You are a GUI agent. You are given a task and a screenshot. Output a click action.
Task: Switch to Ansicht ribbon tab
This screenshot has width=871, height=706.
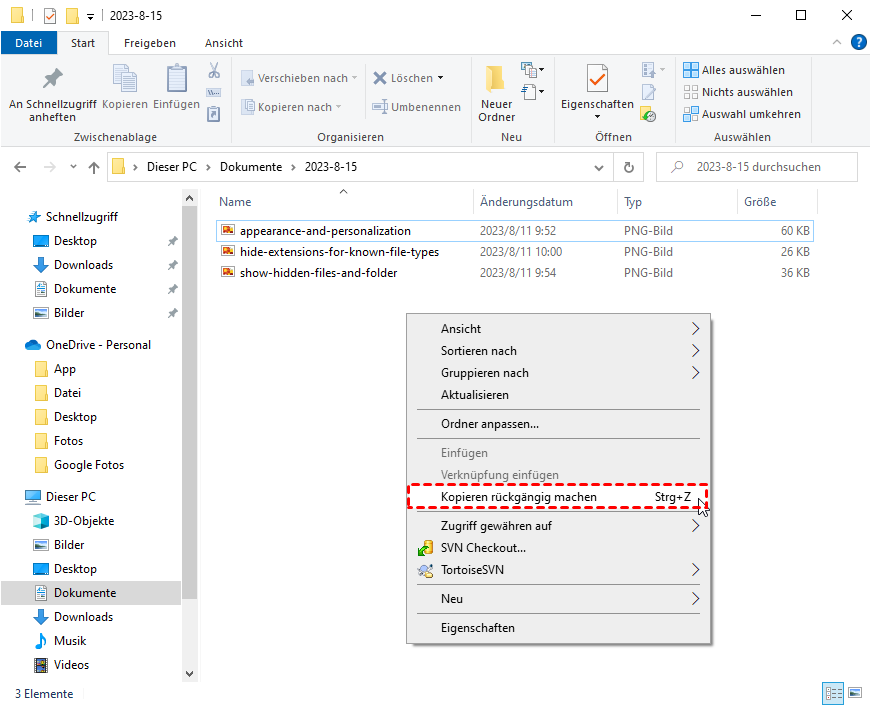tap(224, 43)
